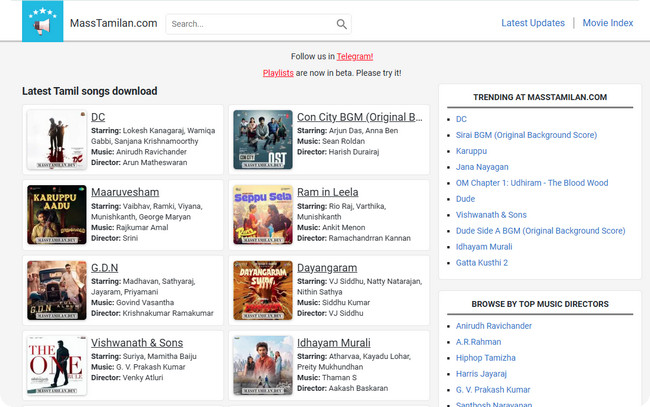Open the Playlists beta link
Viewport: 650px width, 407px height.
[x=278, y=73]
